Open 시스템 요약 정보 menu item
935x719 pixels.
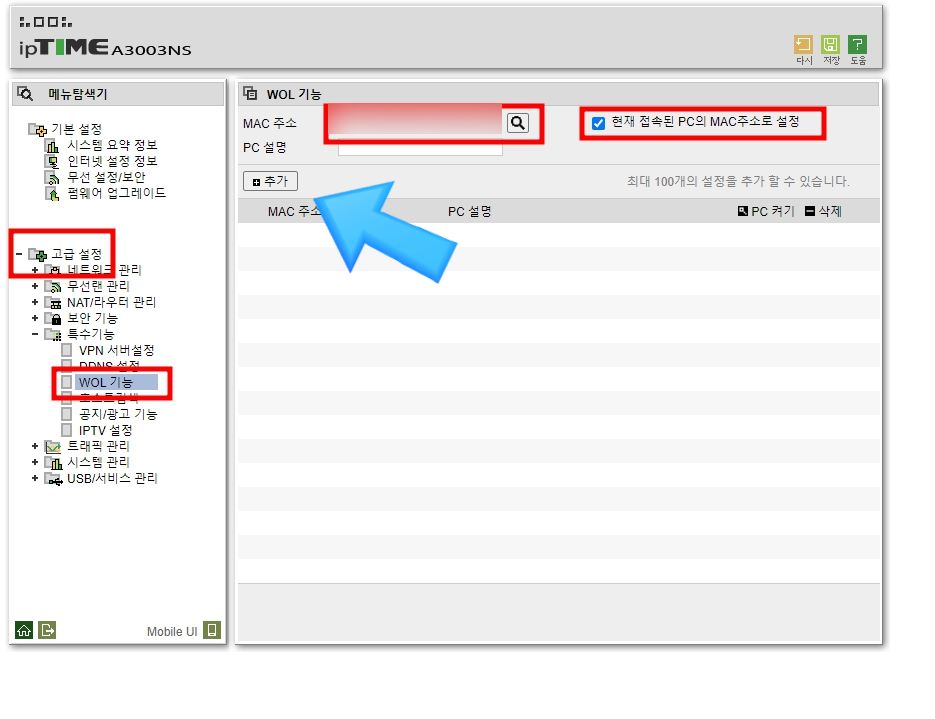click(112, 145)
